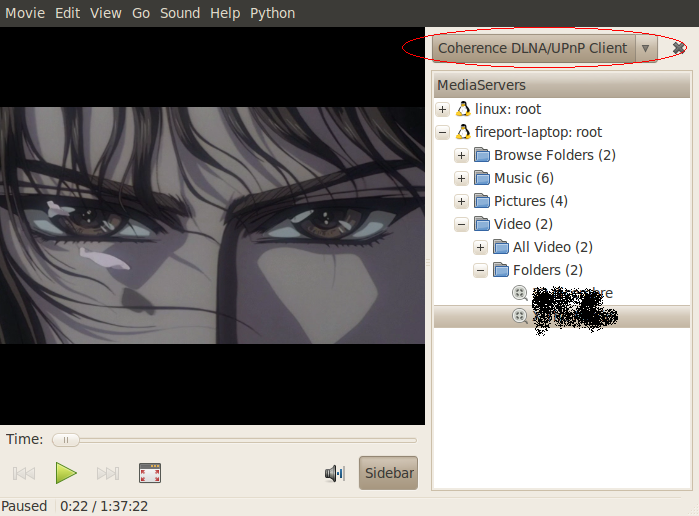Click the Pictures folder icon
This screenshot has width=699, height=516.
click(482, 201)
